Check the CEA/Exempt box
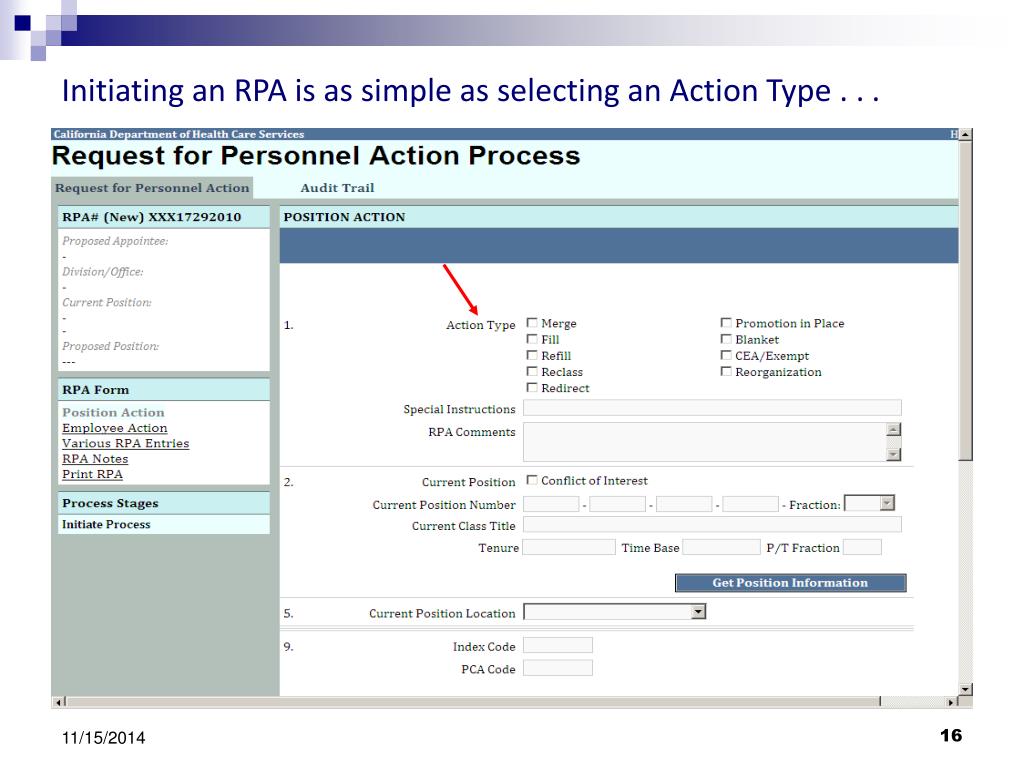 (x=726, y=355)
